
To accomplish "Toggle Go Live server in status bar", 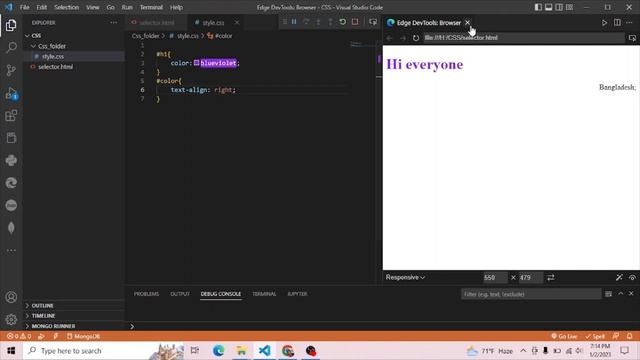I will (564, 336).
